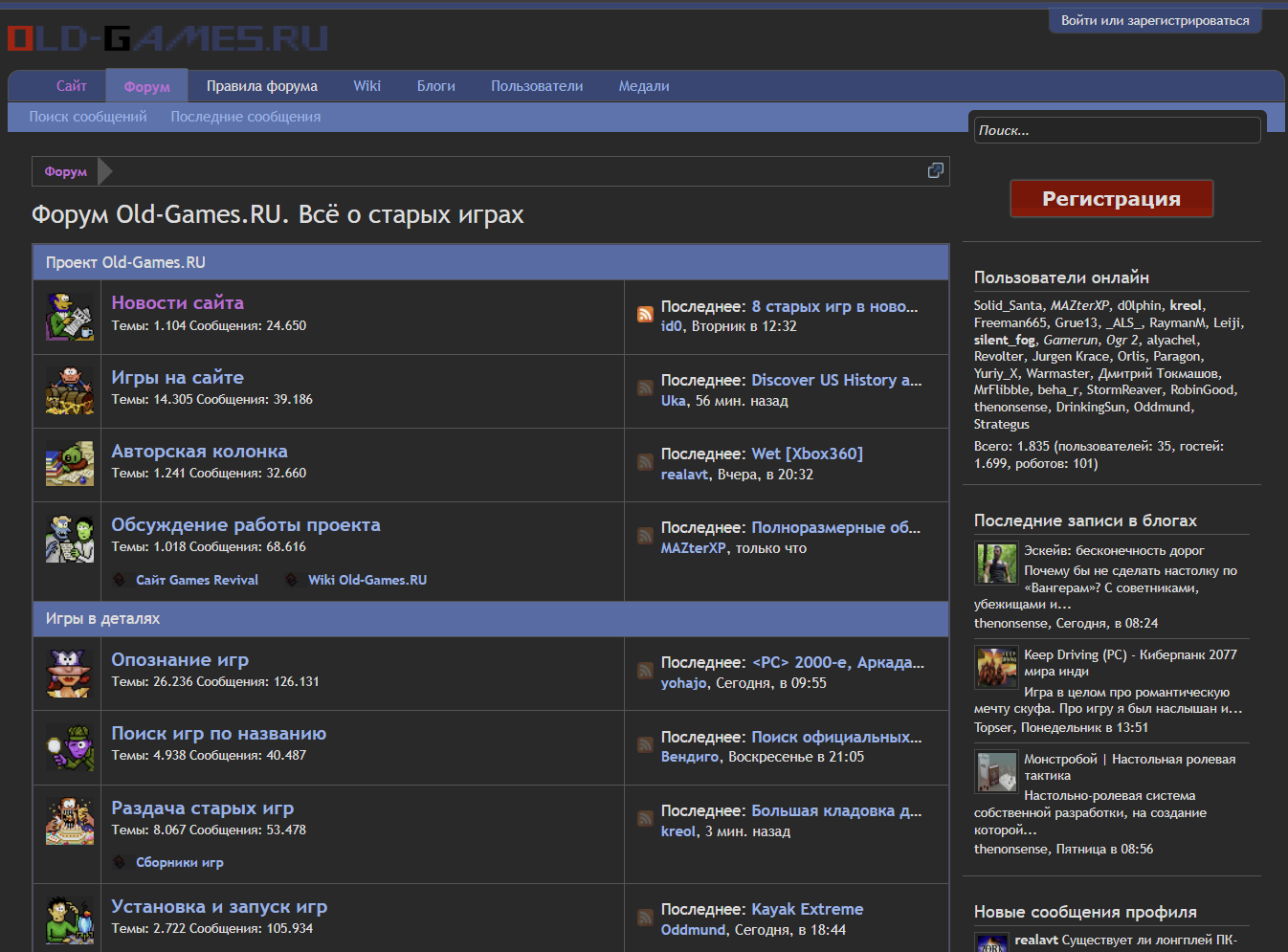Click the Раздача старых игр forum icon
This screenshot has width=1288, height=952.
(x=69, y=821)
